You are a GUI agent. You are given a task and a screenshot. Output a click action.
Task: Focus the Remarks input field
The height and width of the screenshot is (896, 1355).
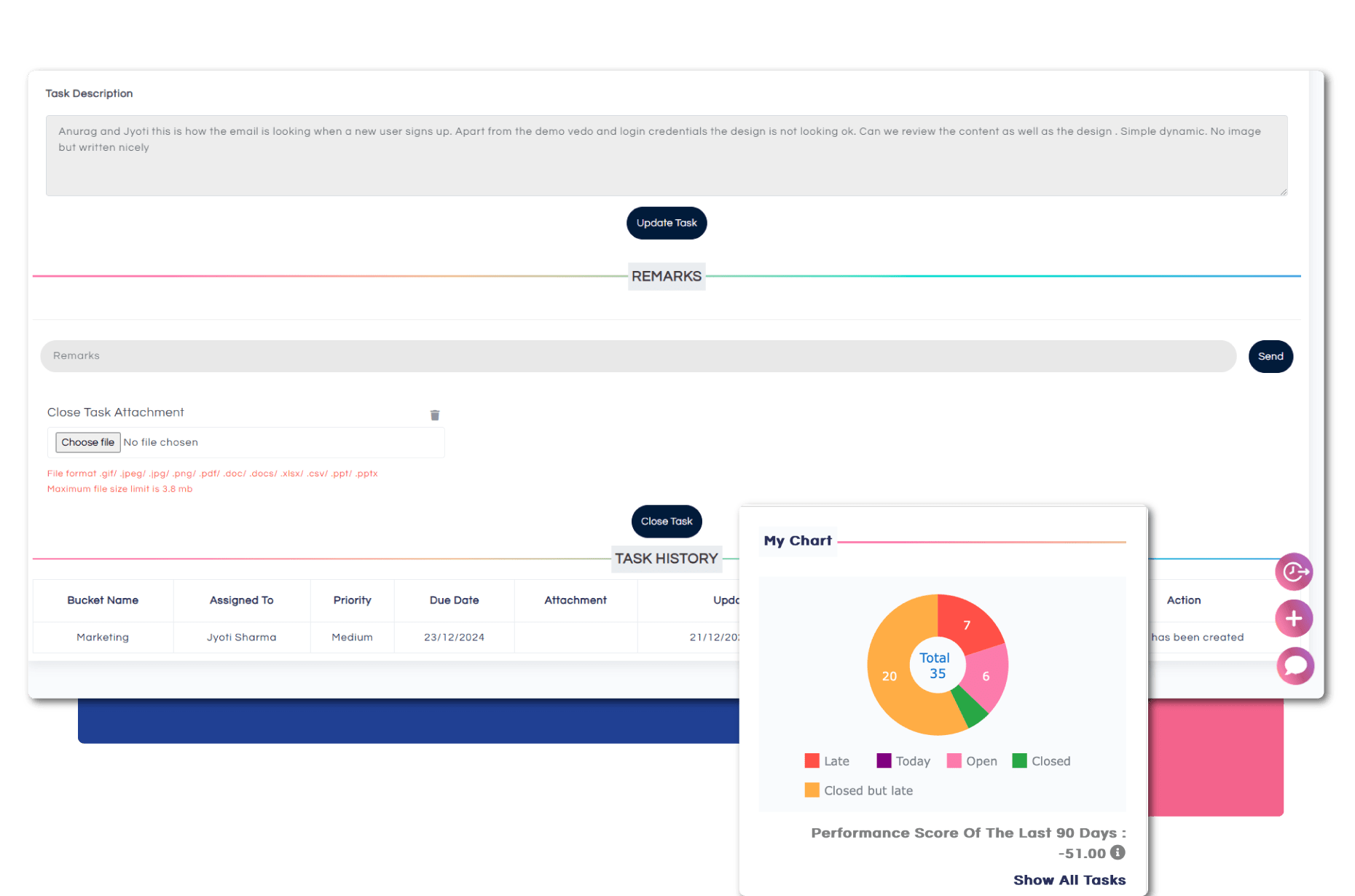pos(637,356)
